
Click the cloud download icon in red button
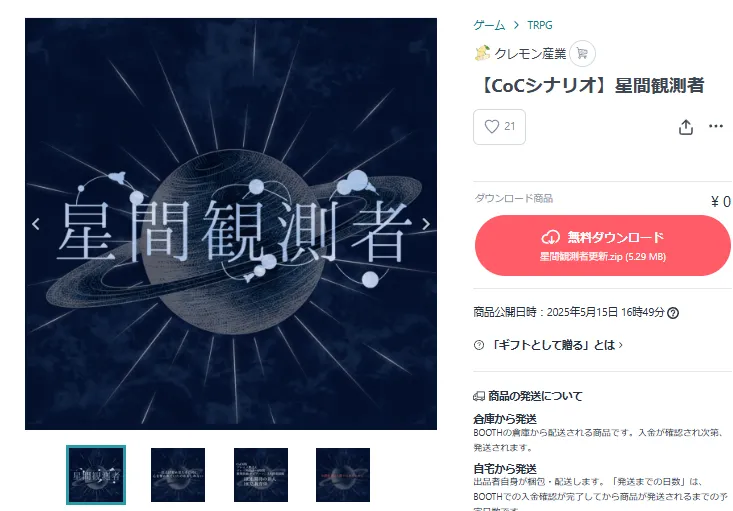click(x=551, y=237)
